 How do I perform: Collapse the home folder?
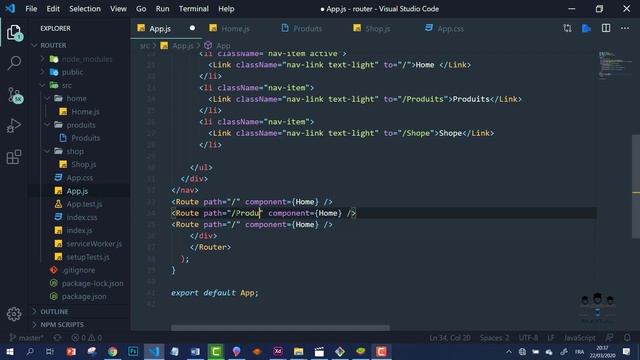pyautogui.click(x=80, y=98)
